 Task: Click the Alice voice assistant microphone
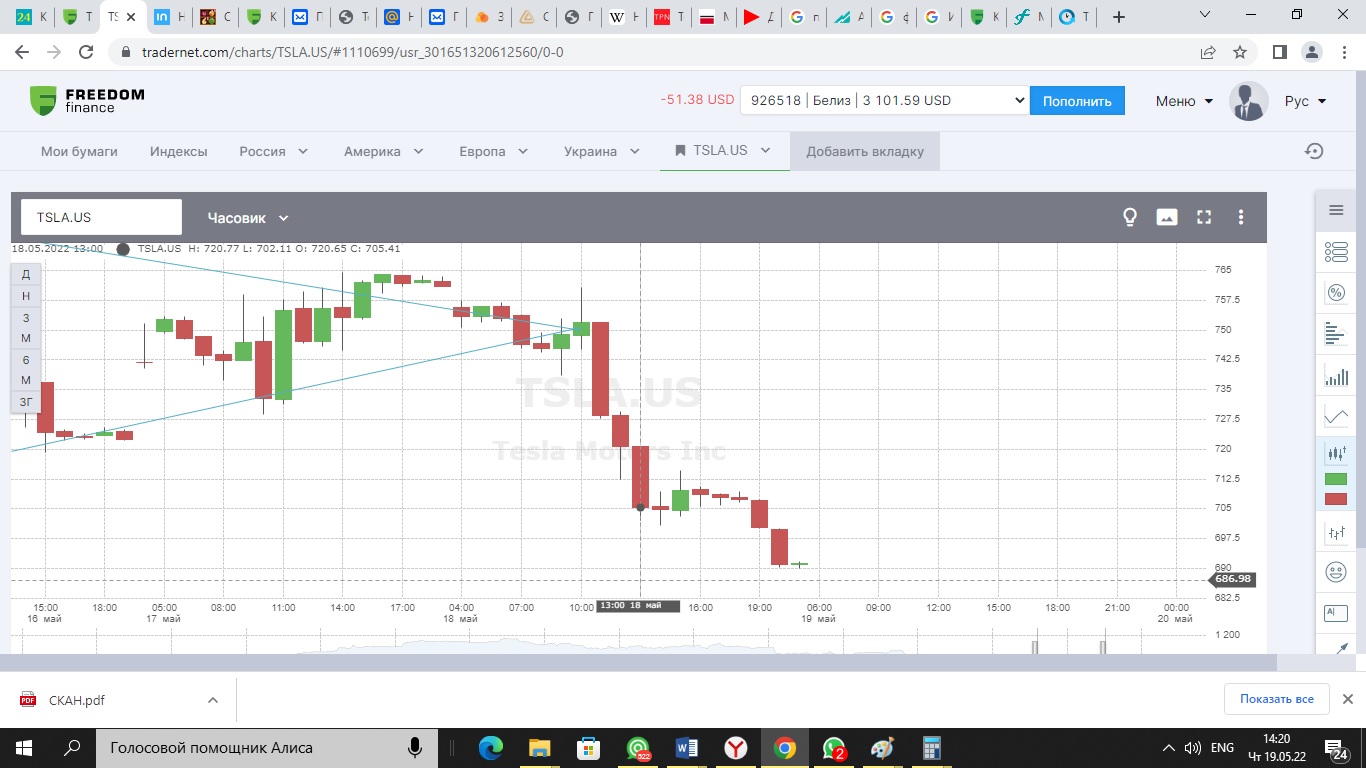click(x=414, y=748)
